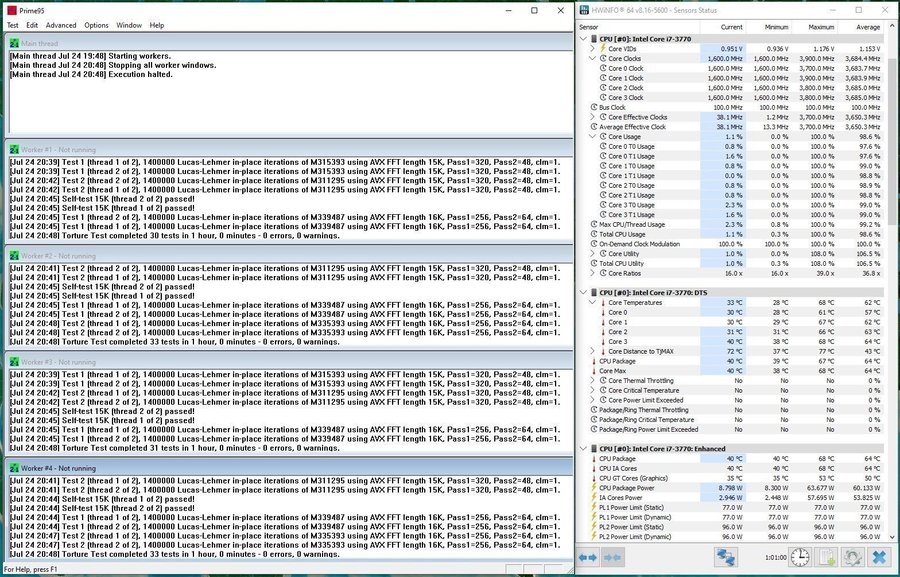The height and width of the screenshot is (577, 900).
Task: Select the Total CPU Usage row
Action: (x=732, y=234)
